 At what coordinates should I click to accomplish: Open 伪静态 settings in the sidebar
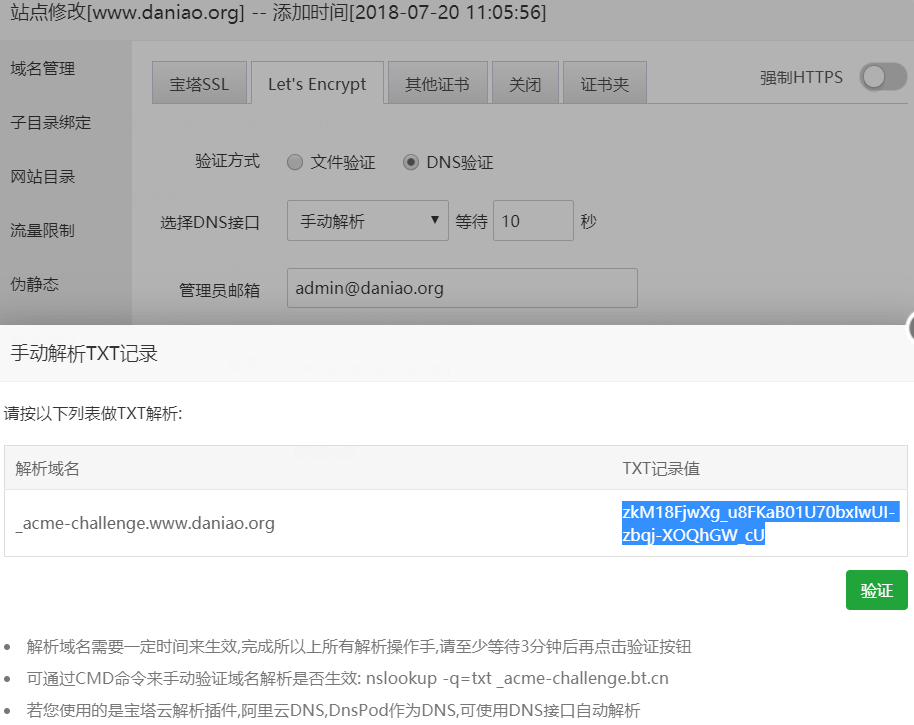[35, 285]
